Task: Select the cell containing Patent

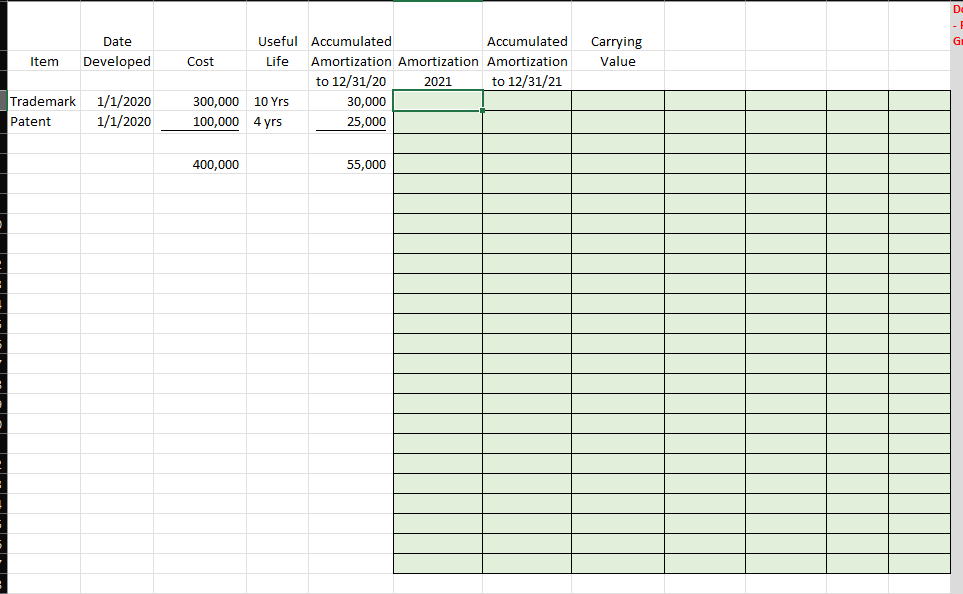Action: pyautogui.click(x=28, y=121)
